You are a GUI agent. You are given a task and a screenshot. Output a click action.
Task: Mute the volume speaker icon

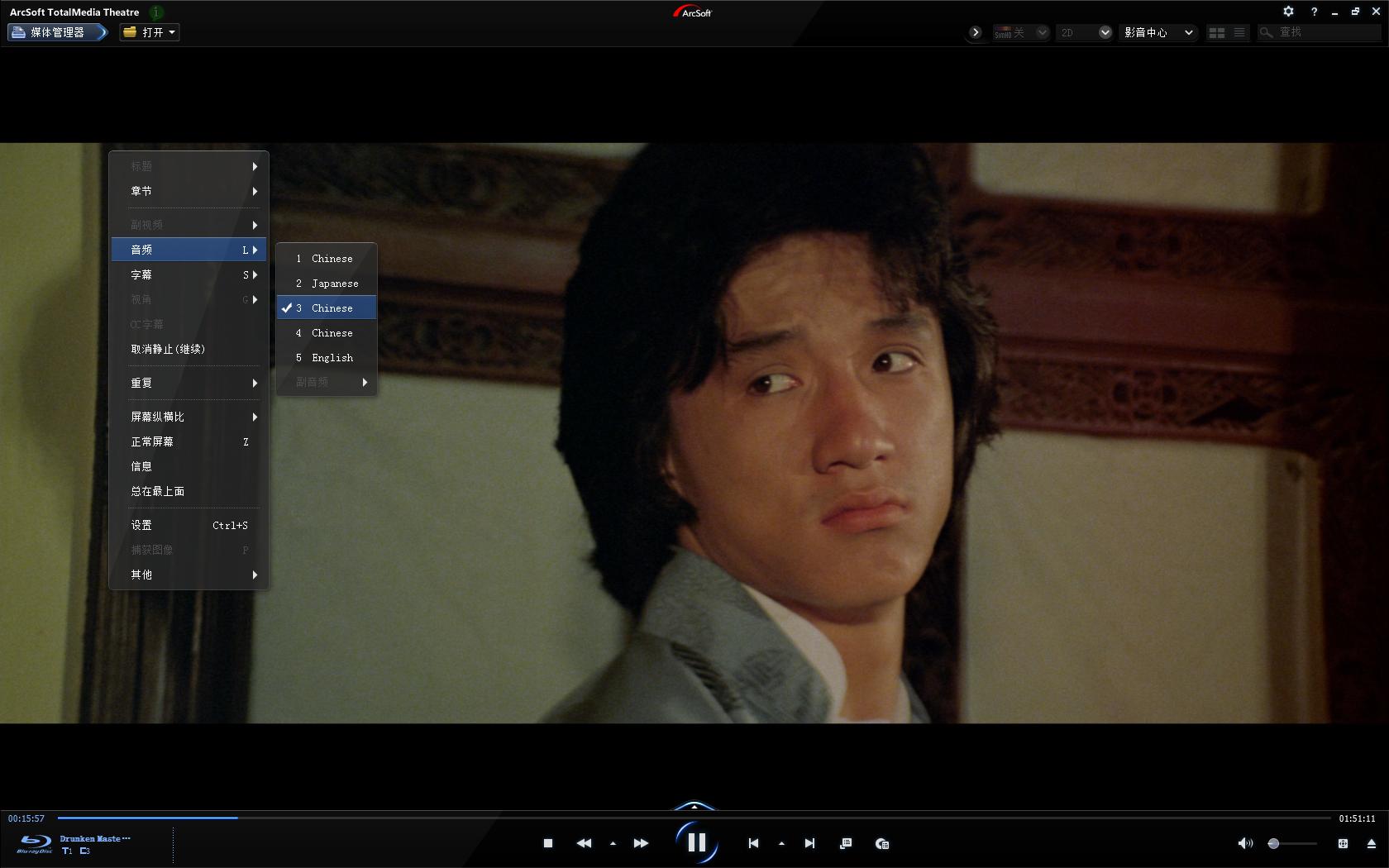[x=1244, y=843]
